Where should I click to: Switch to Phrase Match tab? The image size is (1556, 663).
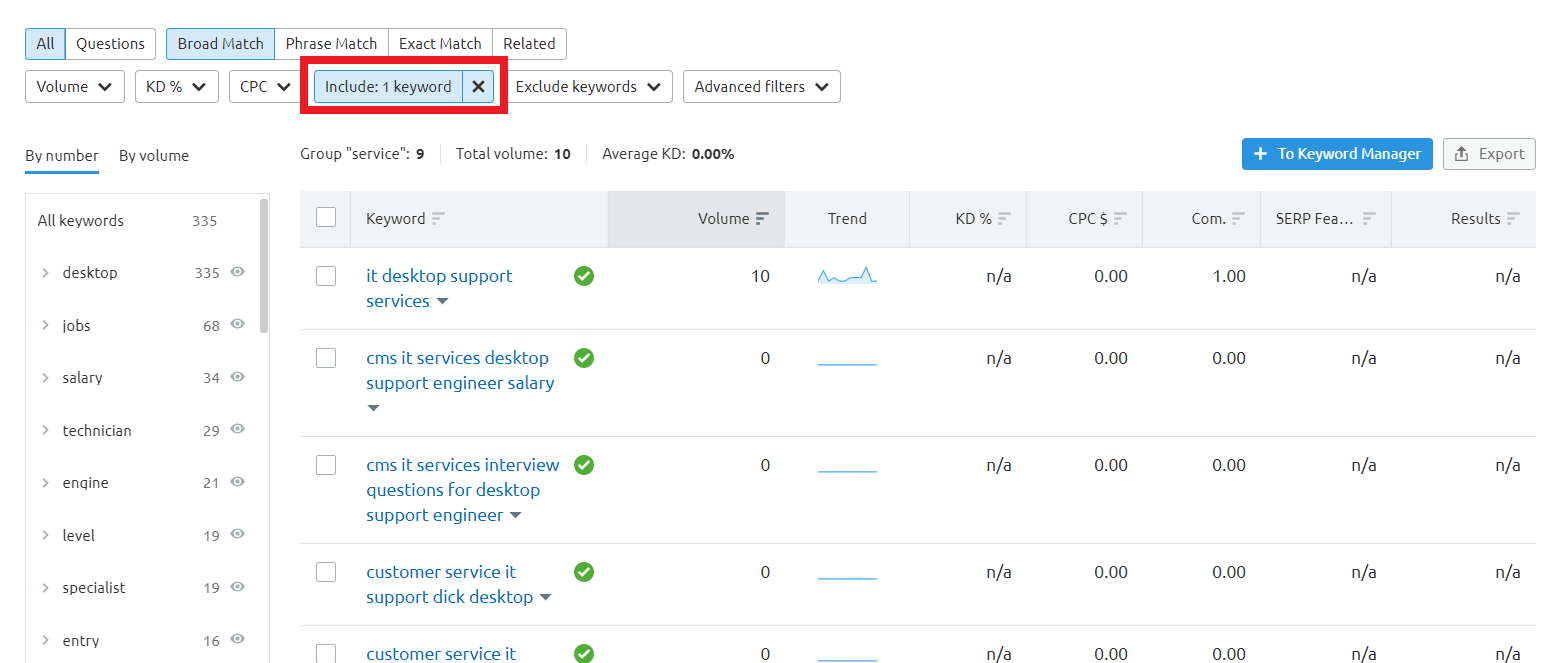click(331, 44)
